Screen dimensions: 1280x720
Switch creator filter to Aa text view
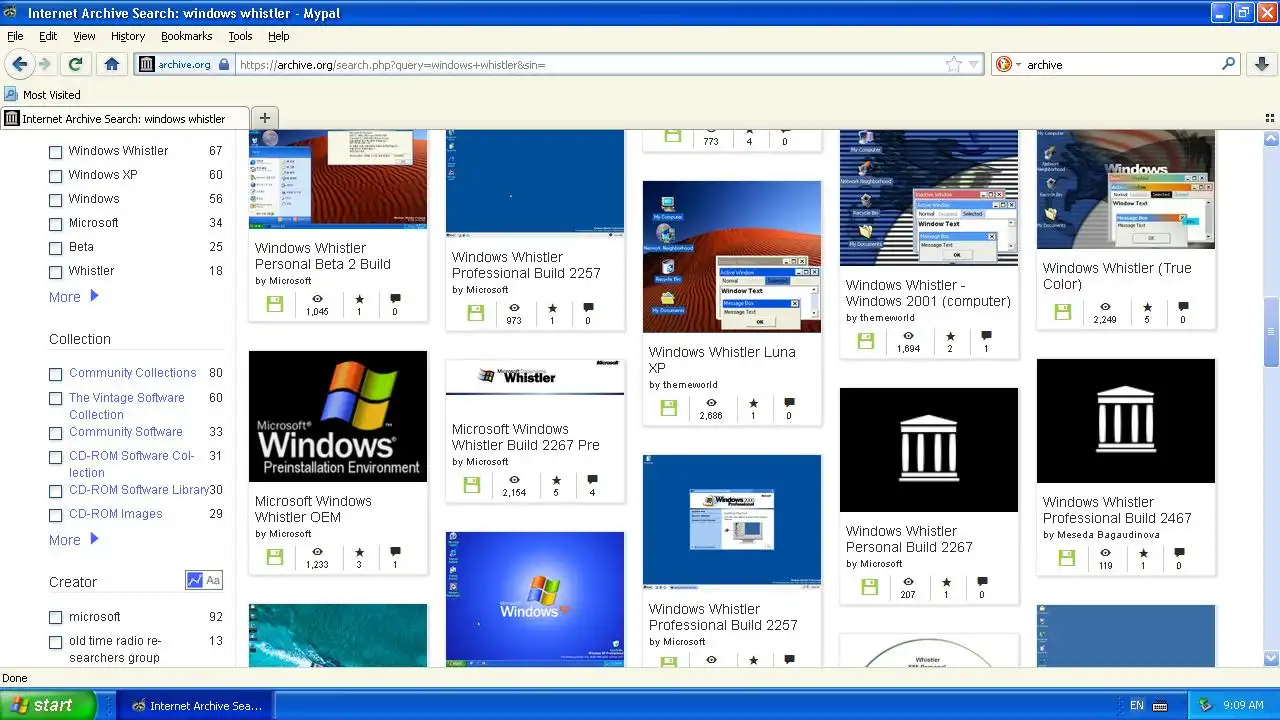(x=213, y=580)
